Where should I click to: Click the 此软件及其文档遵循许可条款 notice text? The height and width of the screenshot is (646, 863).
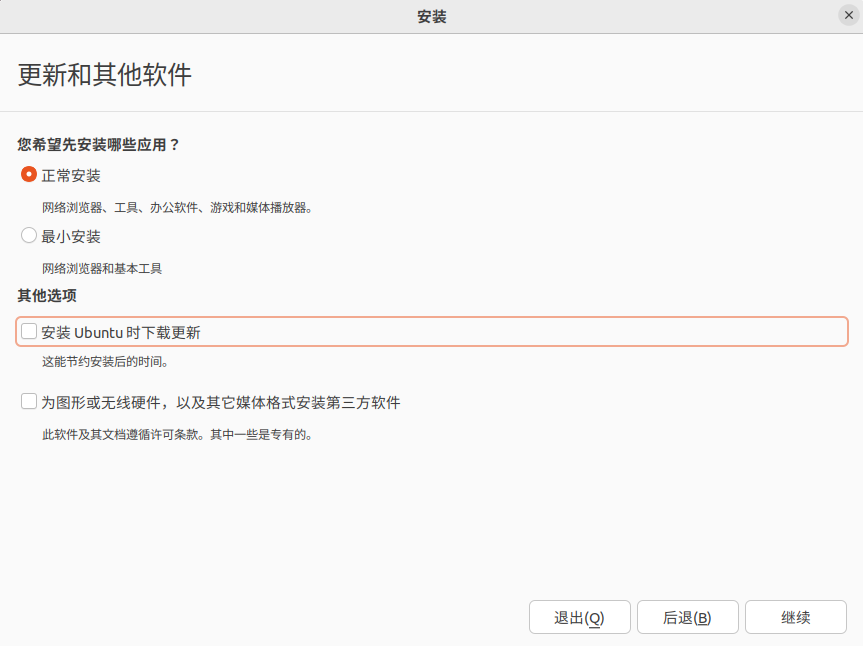pyautogui.click(x=177, y=434)
